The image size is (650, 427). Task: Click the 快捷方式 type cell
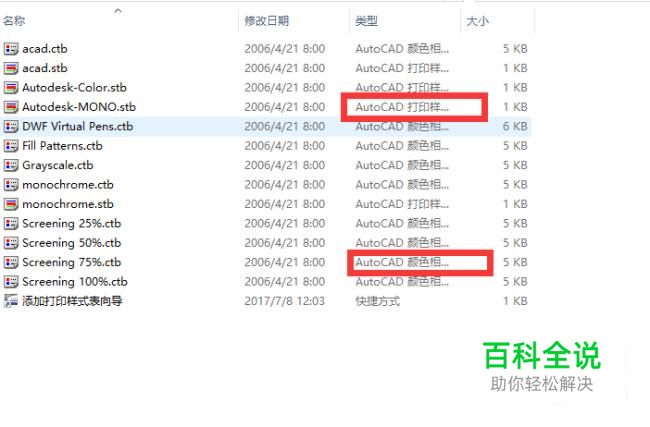click(378, 301)
